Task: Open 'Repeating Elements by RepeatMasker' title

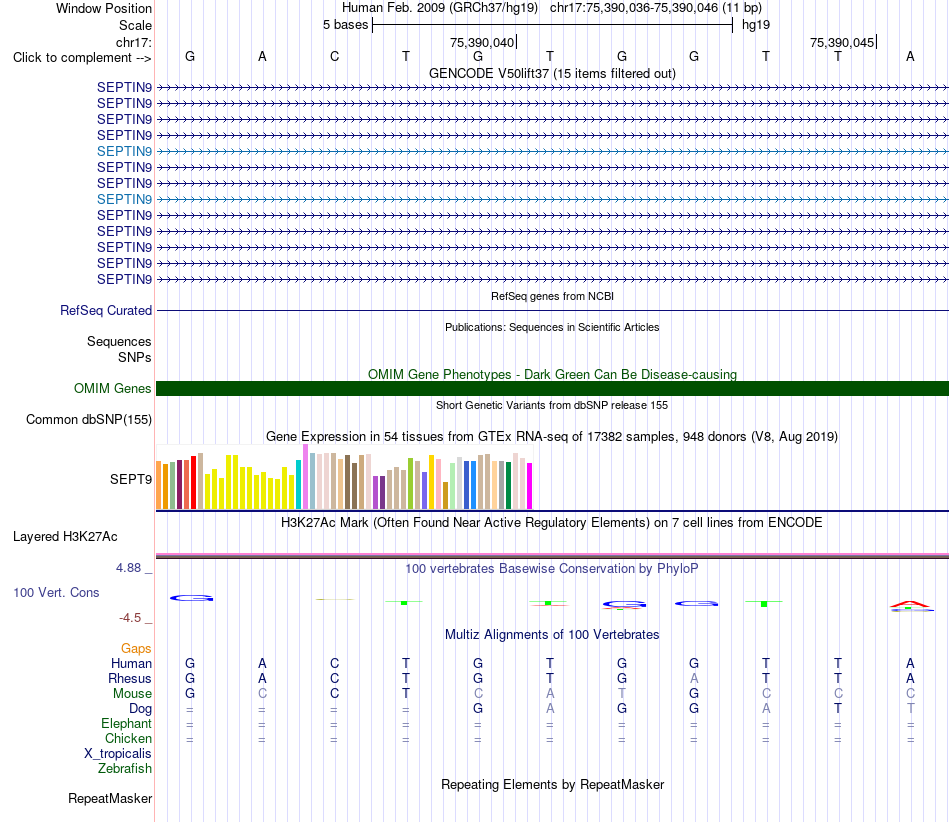Action: point(552,784)
